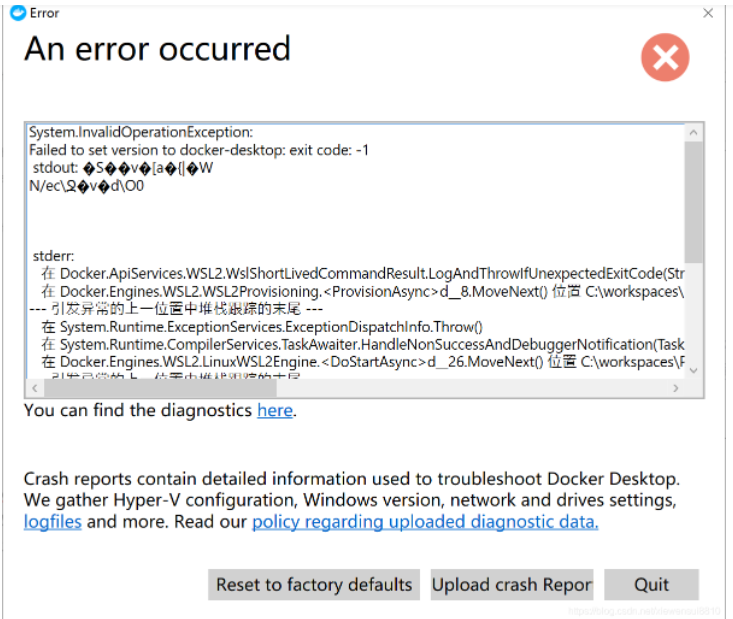The width and height of the screenshot is (733, 619).
Task: Open the diagnostics 'here' link
Action: tap(275, 410)
